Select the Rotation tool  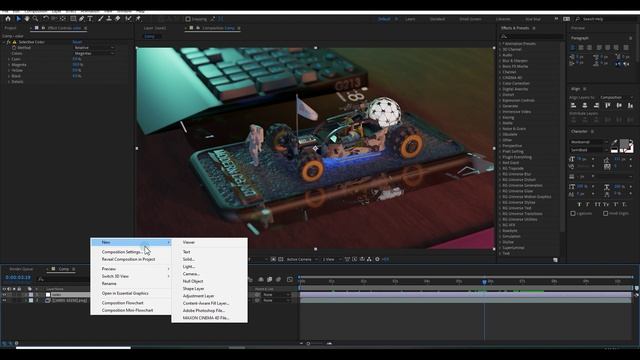pyautogui.click(x=46, y=19)
